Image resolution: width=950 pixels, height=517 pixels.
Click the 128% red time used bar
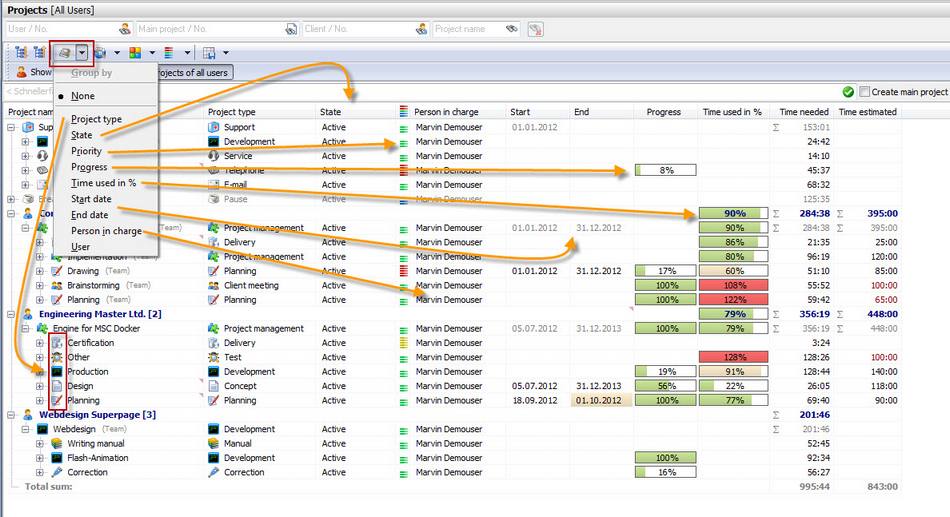(x=734, y=357)
